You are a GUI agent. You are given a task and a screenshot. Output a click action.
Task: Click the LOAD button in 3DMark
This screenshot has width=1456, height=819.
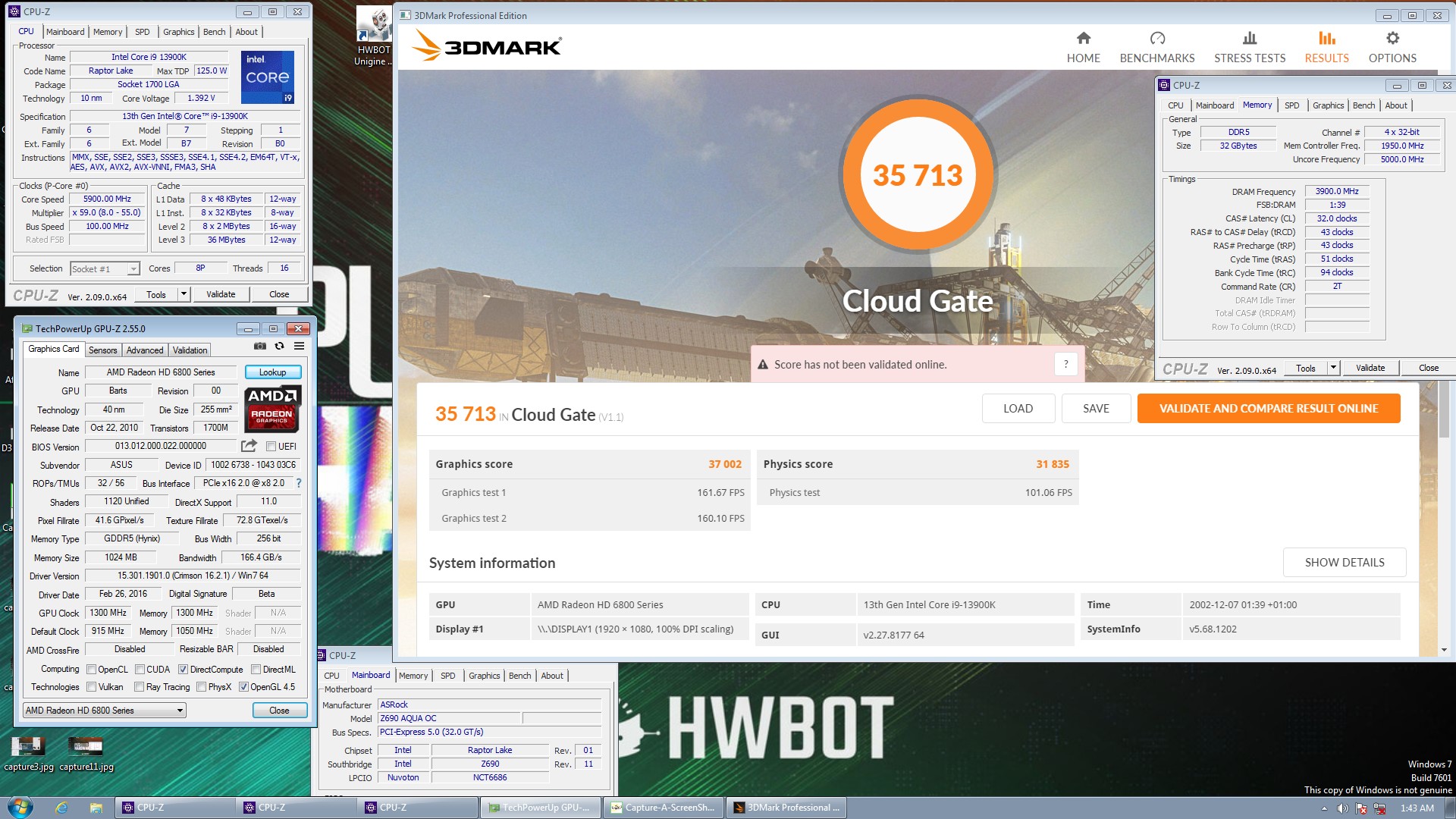coord(1018,408)
